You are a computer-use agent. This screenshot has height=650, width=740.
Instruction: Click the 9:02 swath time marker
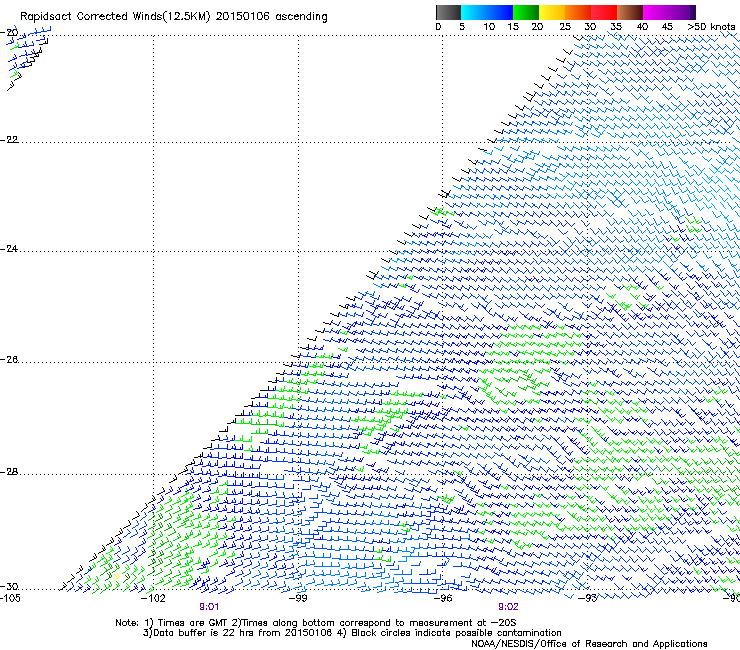tap(508, 607)
